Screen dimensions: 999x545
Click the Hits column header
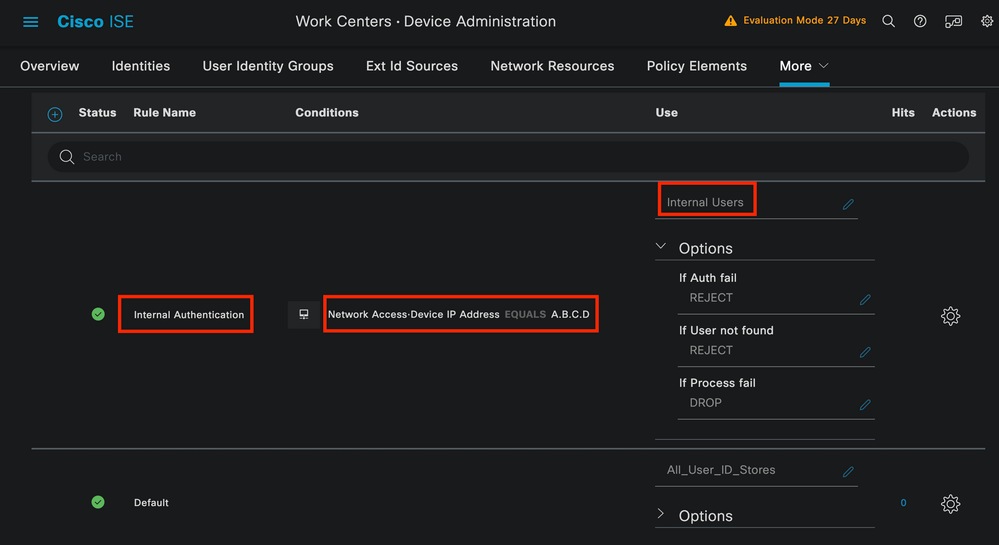tap(903, 113)
